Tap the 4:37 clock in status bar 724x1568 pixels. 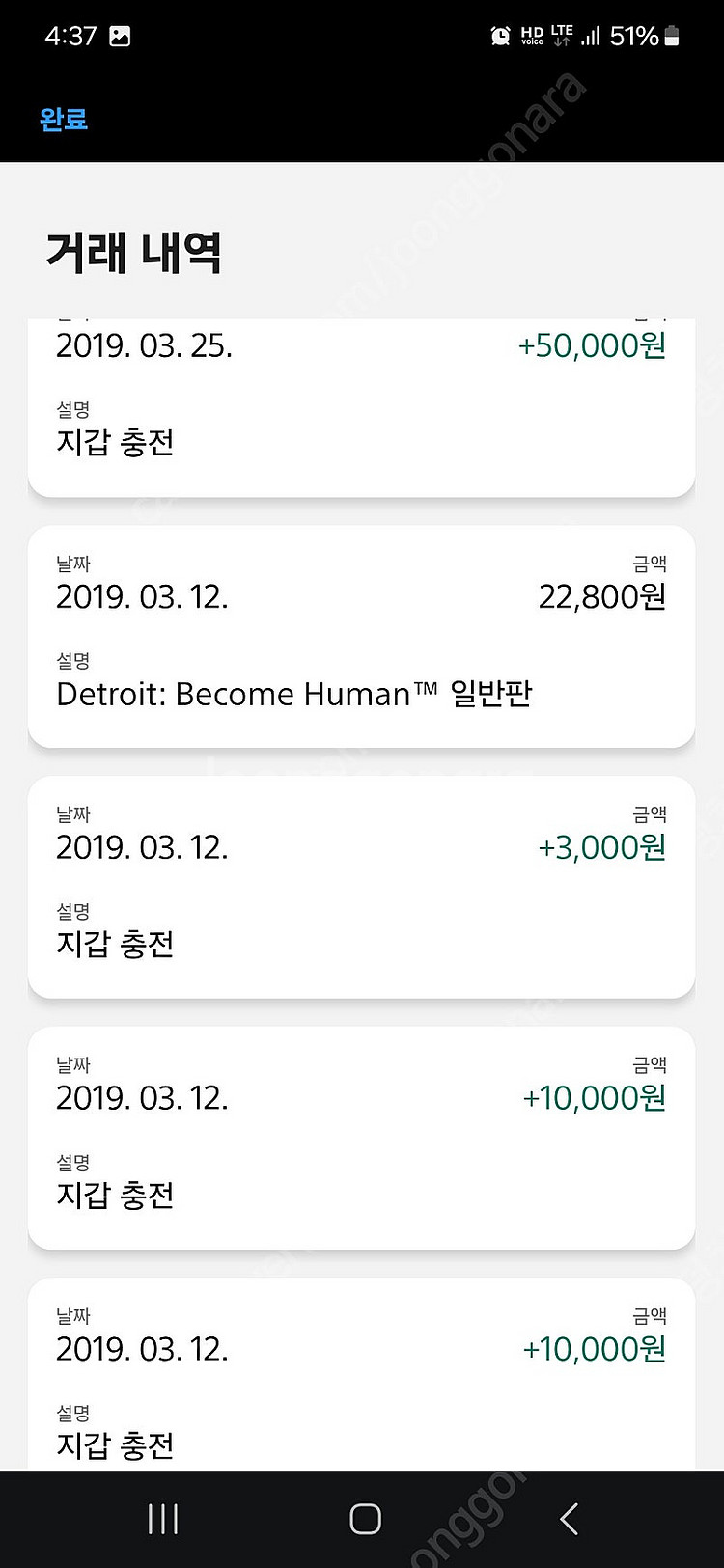[x=70, y=37]
